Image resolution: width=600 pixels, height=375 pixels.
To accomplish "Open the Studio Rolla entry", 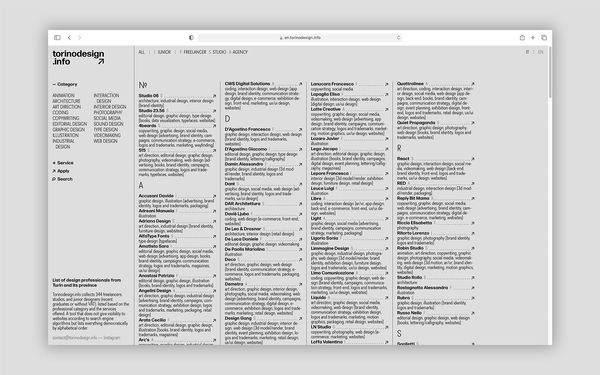I will point(409,277).
